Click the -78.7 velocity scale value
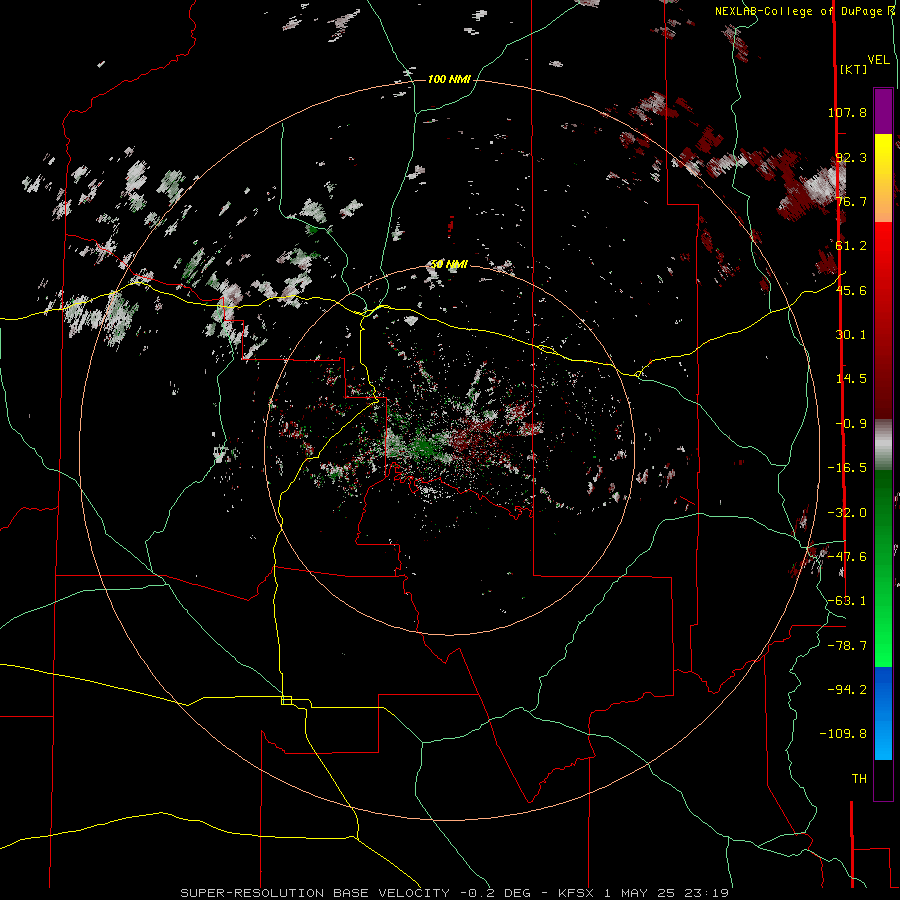The width and height of the screenshot is (900, 900). 847,646
